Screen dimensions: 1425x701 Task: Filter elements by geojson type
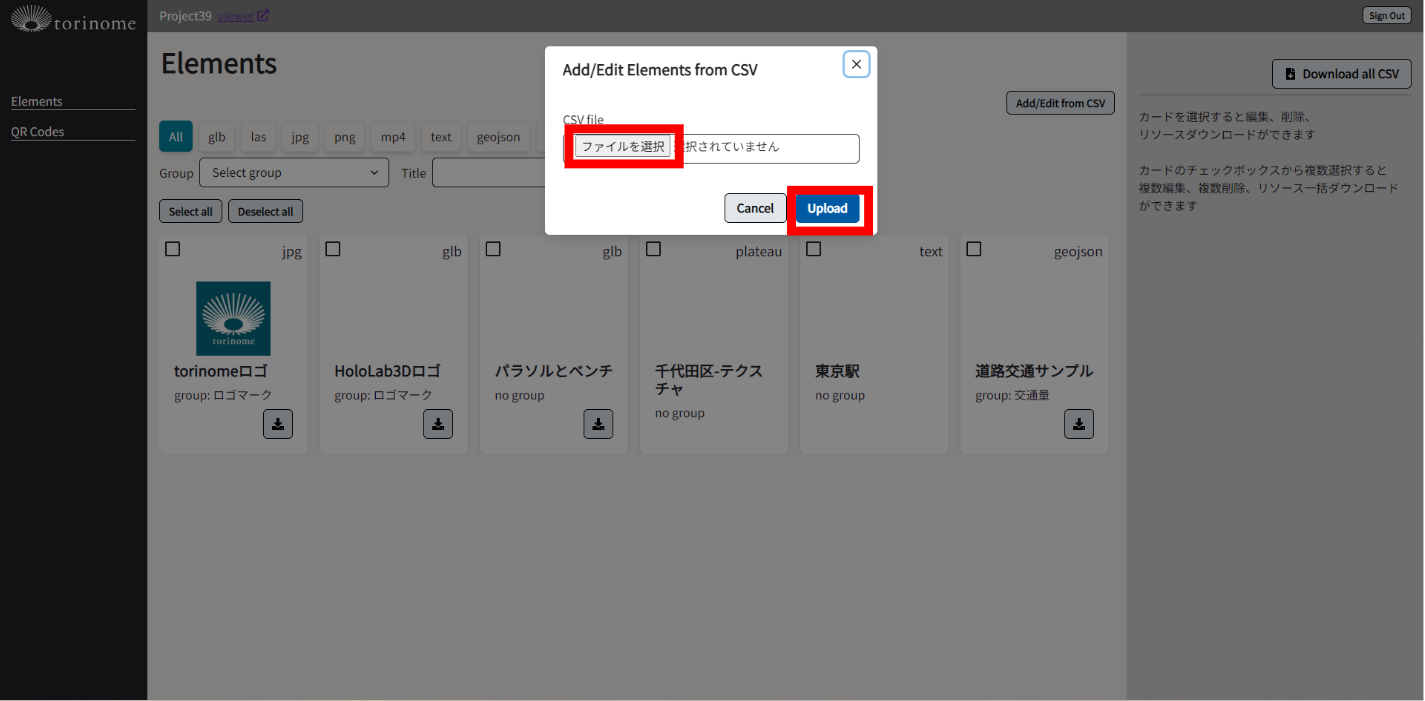click(x=498, y=137)
